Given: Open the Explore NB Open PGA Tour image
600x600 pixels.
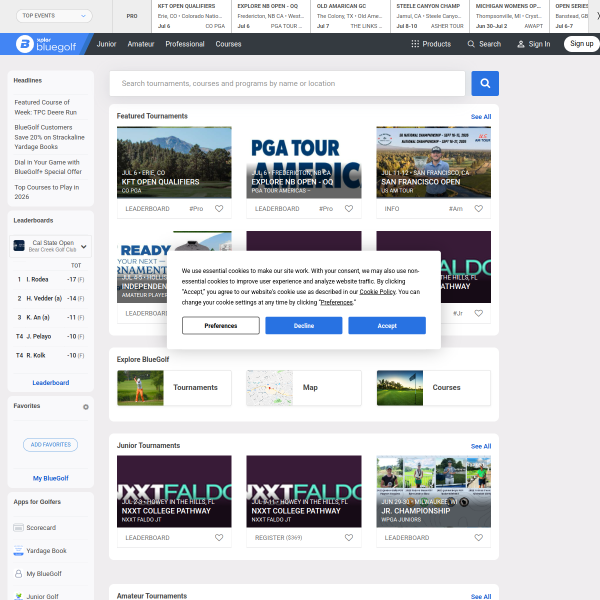Looking at the screenshot, I should [x=304, y=163].
